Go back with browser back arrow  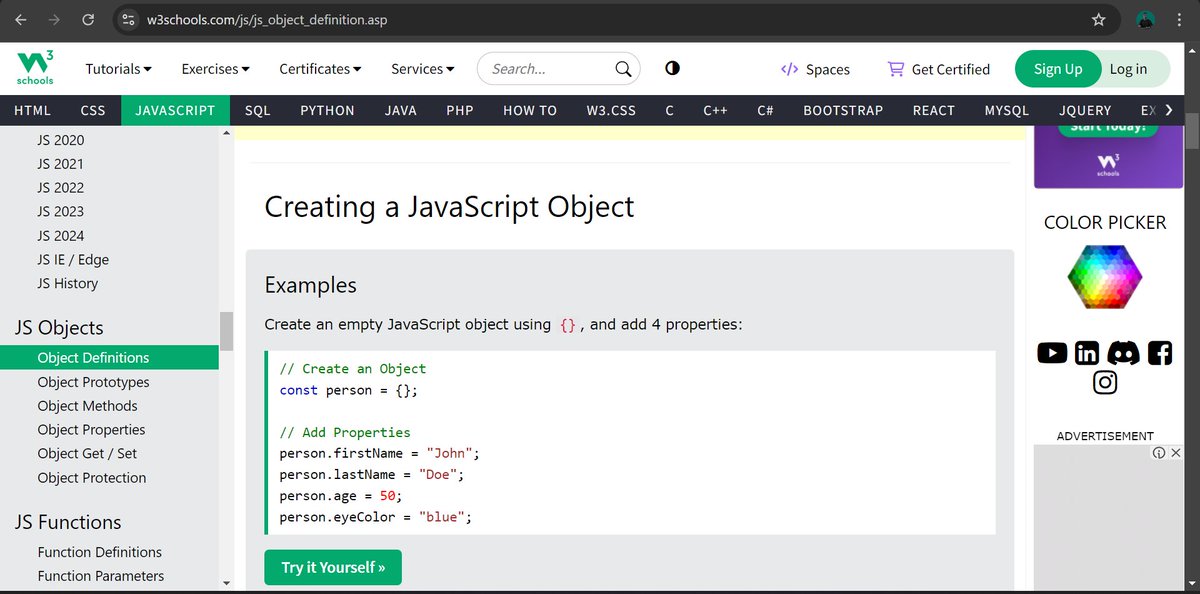point(19,19)
